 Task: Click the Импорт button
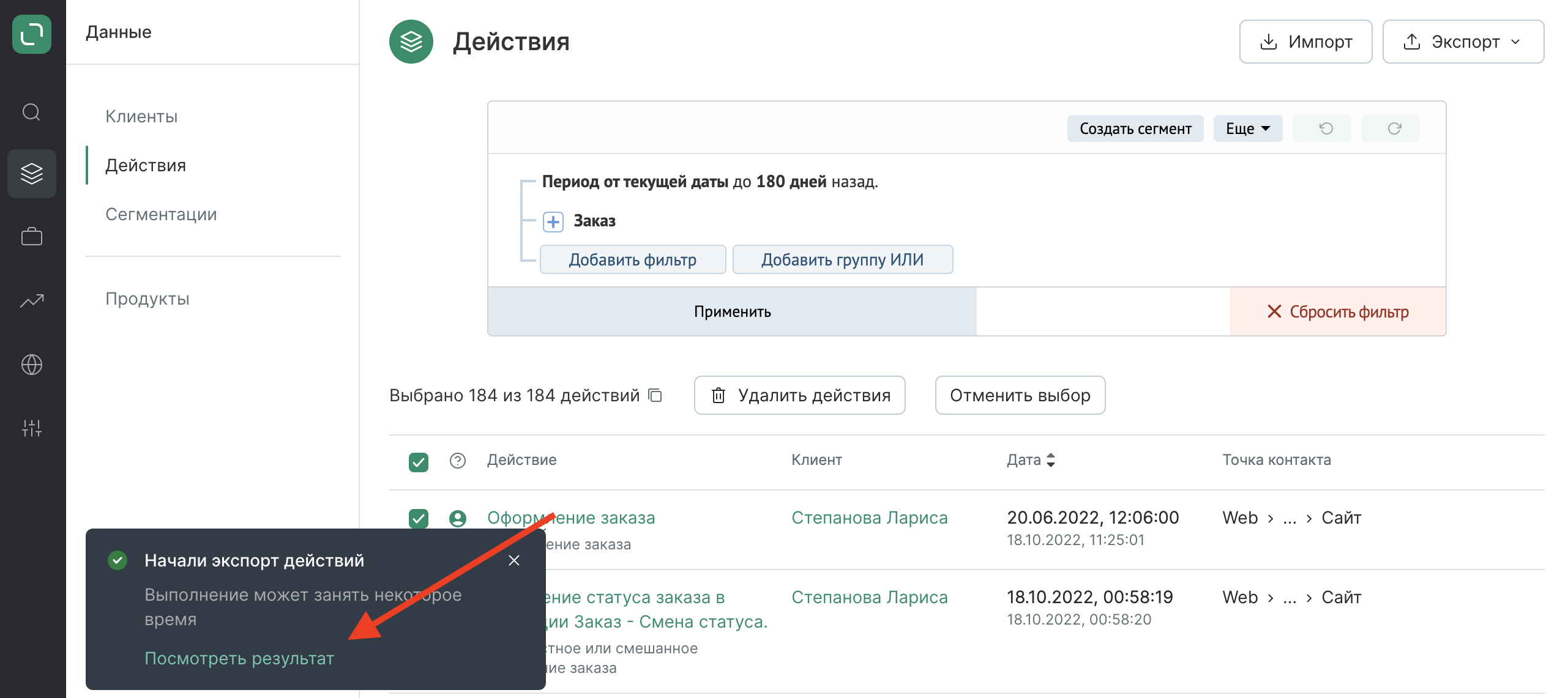point(1305,42)
